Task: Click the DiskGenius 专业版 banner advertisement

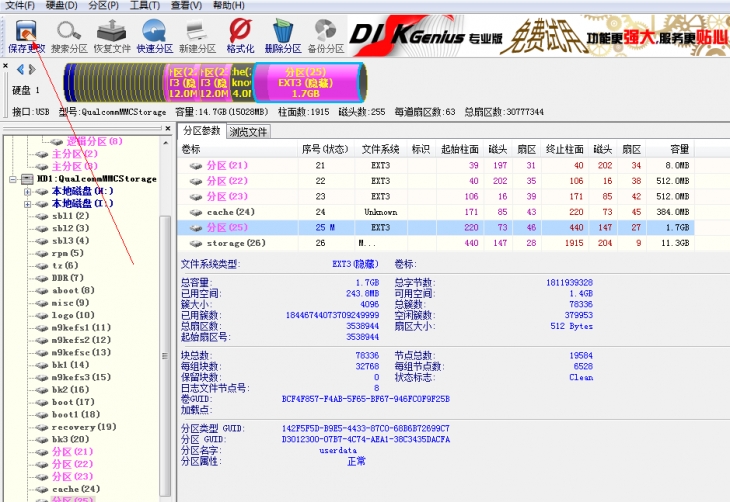Action: click(x=539, y=36)
